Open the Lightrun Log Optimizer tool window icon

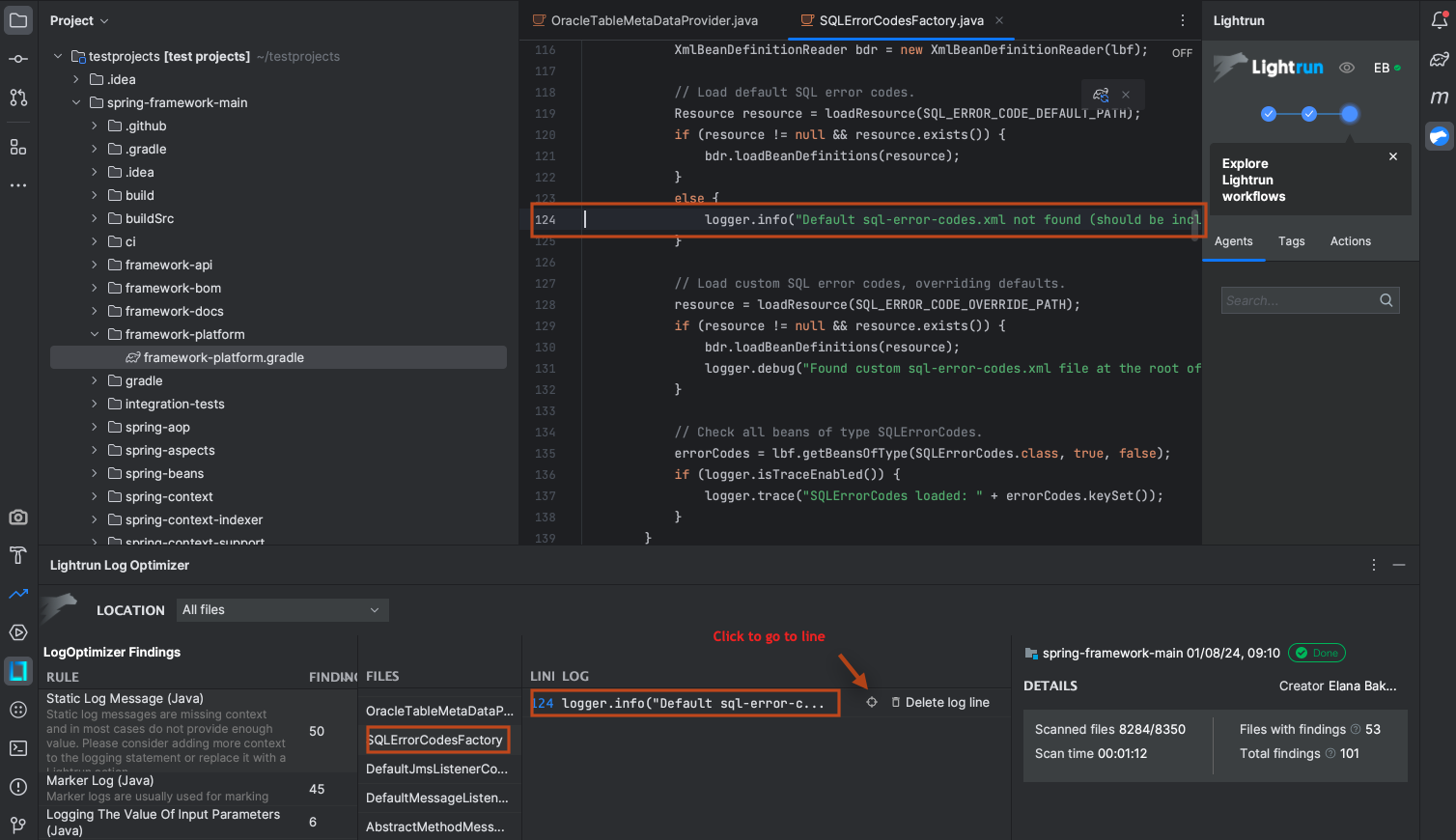point(18,671)
